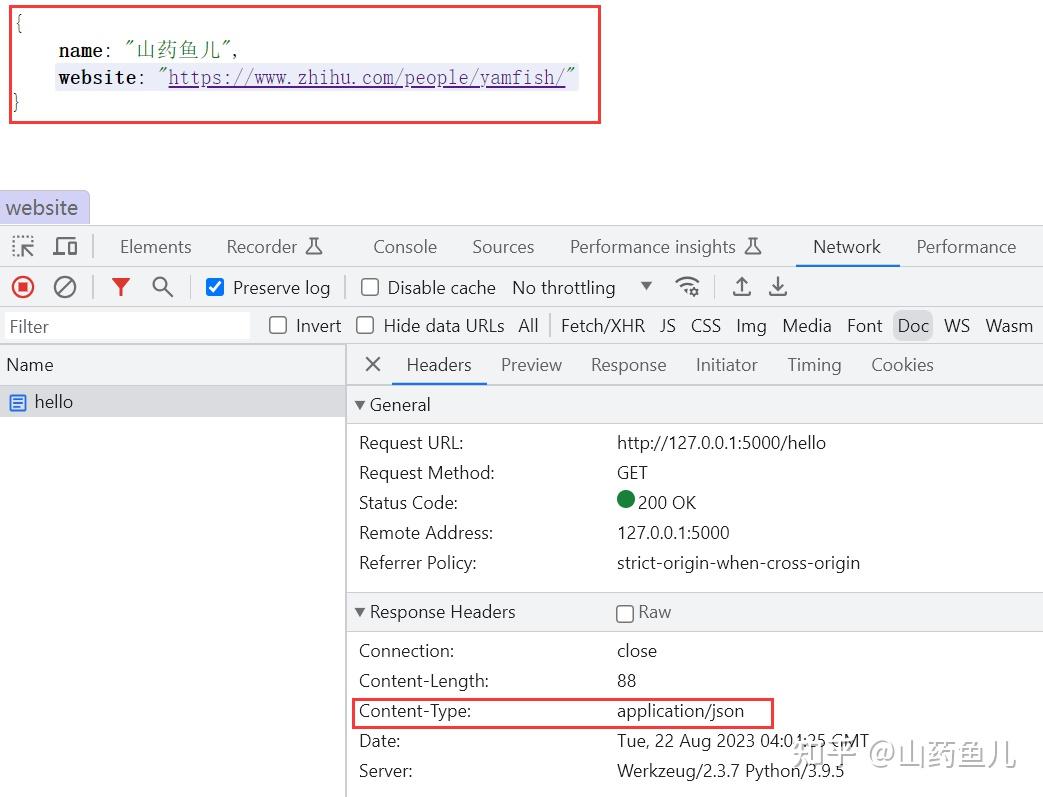The height and width of the screenshot is (797, 1043).
Task: Click the Request Method value GET
Action: (632, 473)
